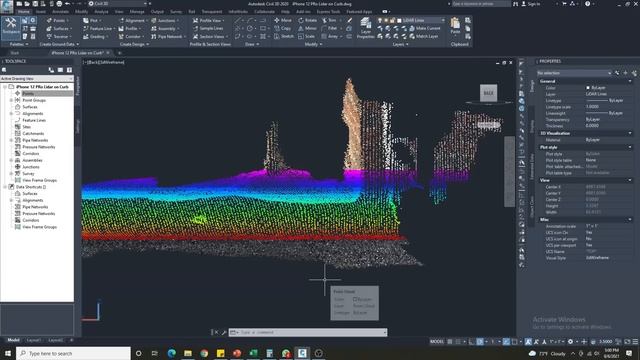Expand the Point Groups tree node
Image resolution: width=640 pixels, height=360 pixels.
[x=11, y=100]
